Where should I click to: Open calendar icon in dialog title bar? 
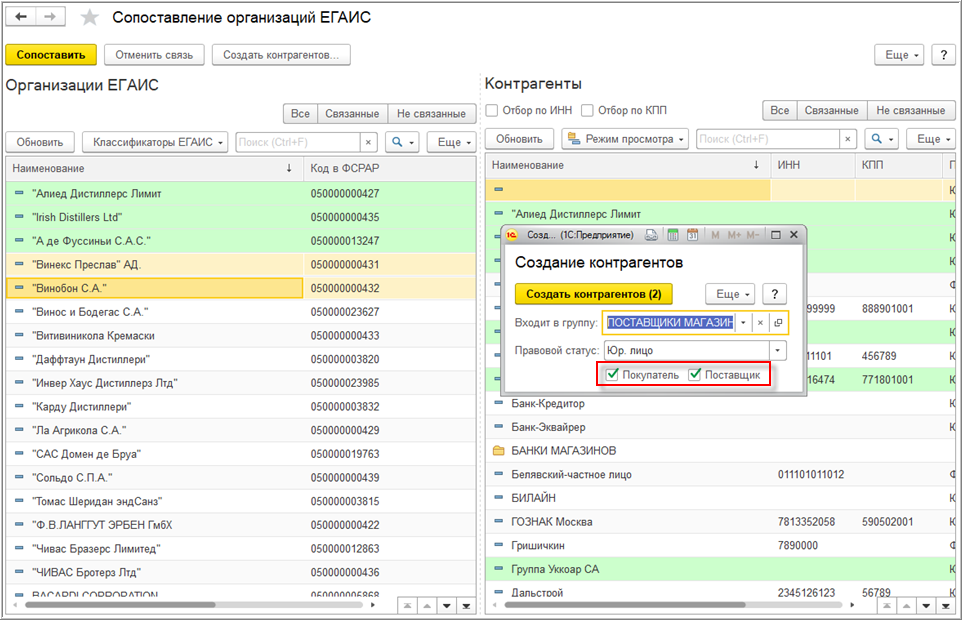click(x=693, y=235)
